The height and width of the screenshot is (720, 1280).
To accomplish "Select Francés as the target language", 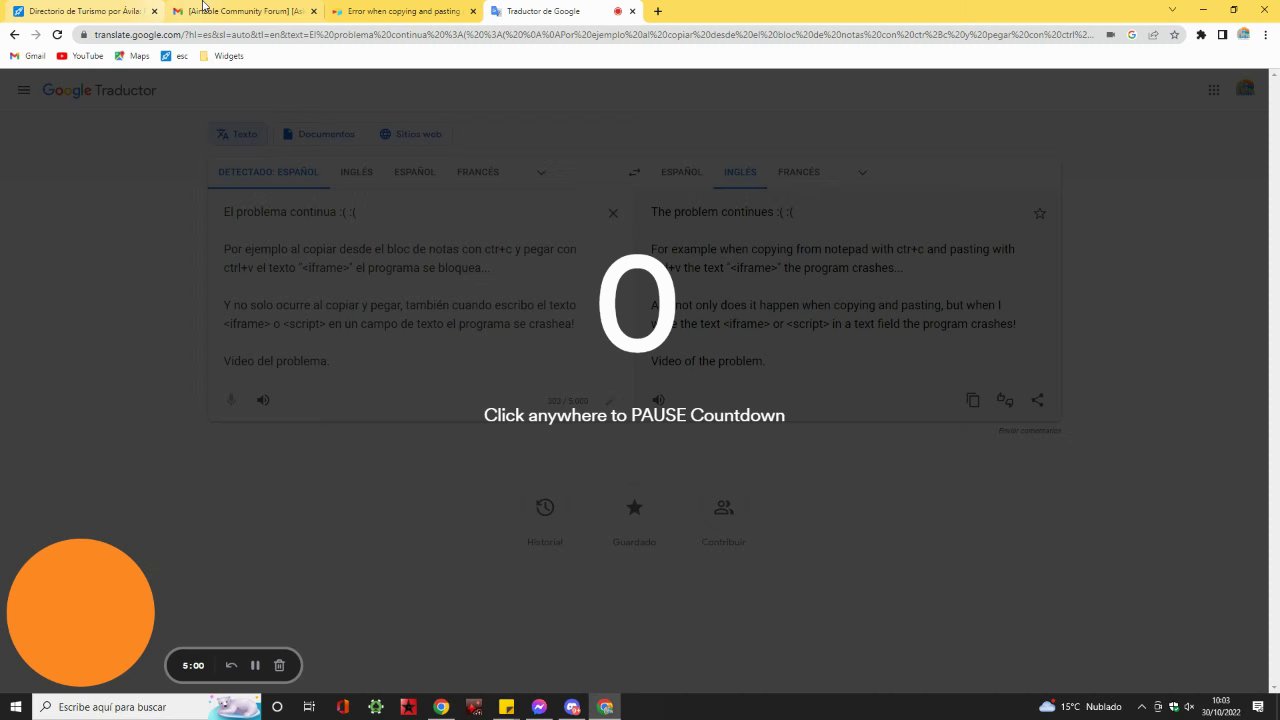I will pyautogui.click(x=799, y=172).
